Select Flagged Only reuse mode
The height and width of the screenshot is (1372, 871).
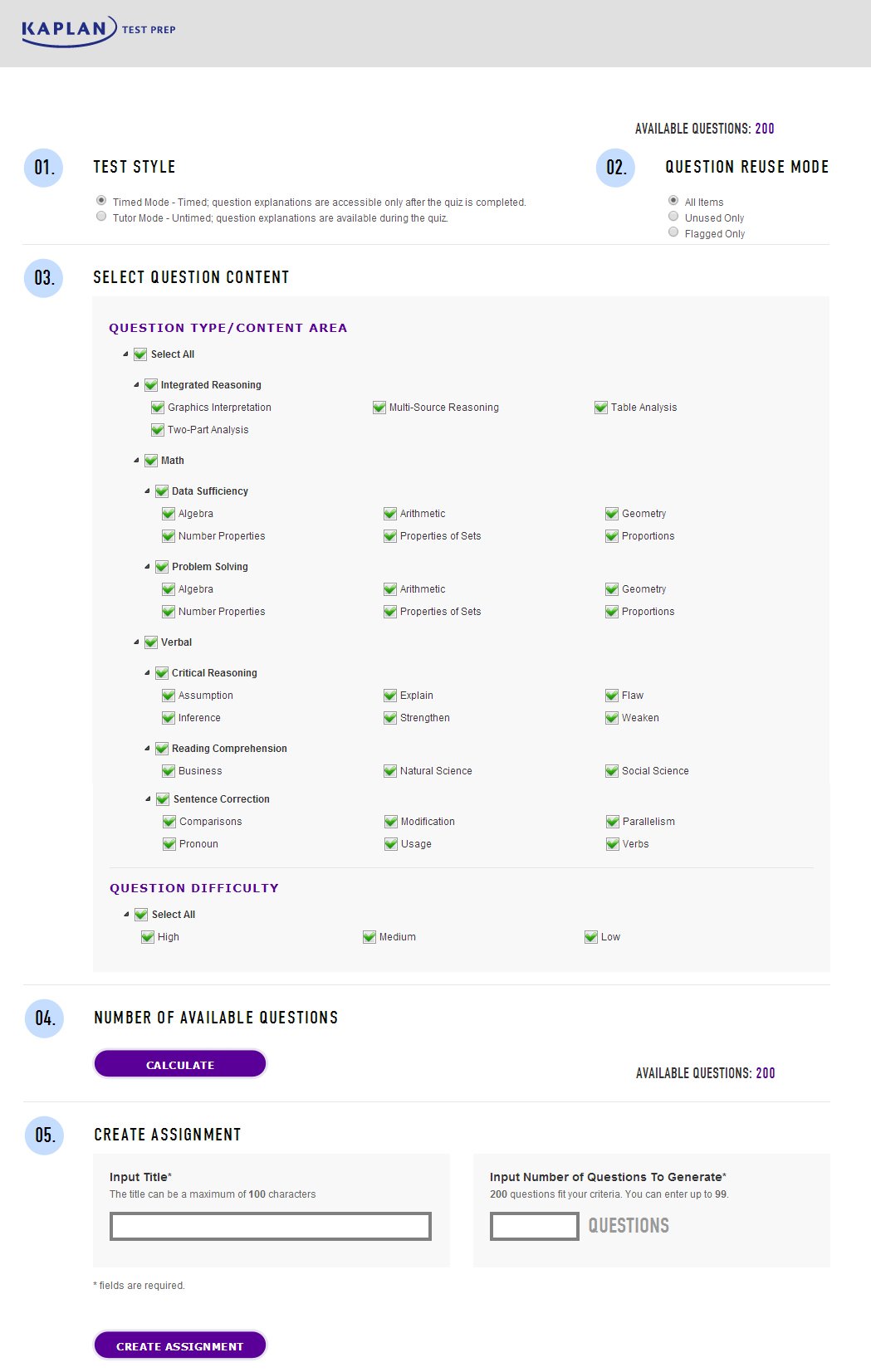[673, 232]
